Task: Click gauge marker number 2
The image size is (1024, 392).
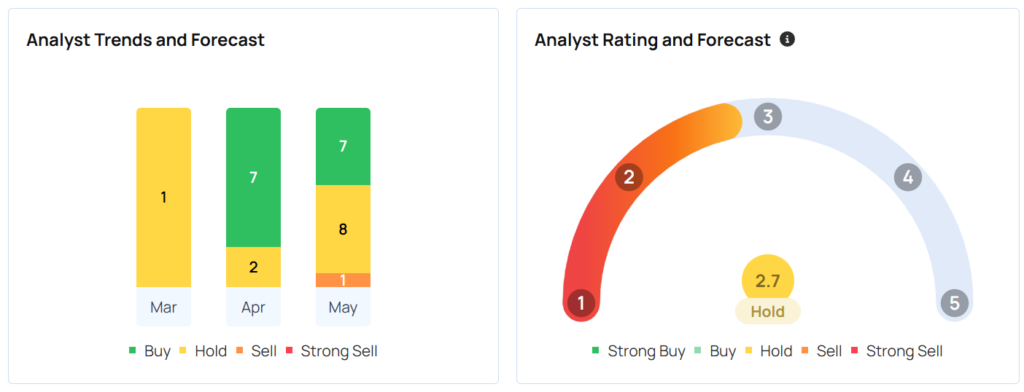Action: tap(629, 178)
